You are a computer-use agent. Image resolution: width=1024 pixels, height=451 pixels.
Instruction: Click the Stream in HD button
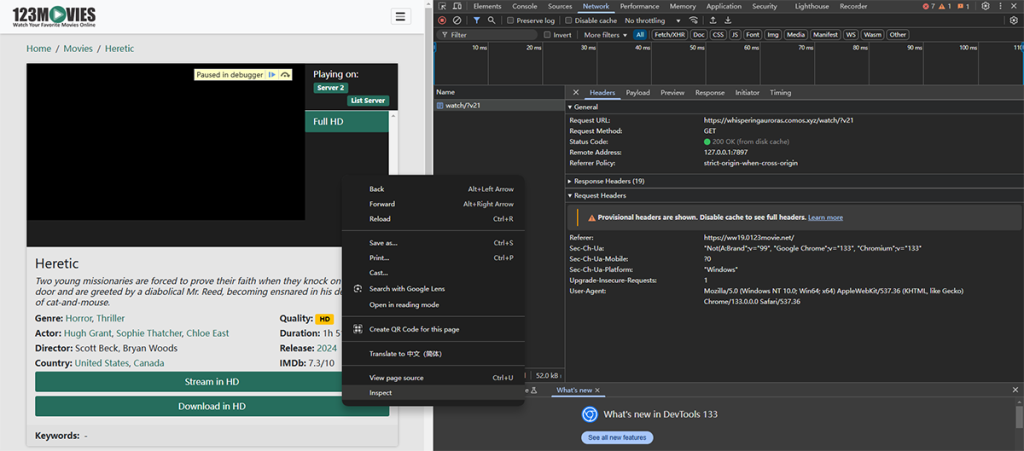[212, 382]
